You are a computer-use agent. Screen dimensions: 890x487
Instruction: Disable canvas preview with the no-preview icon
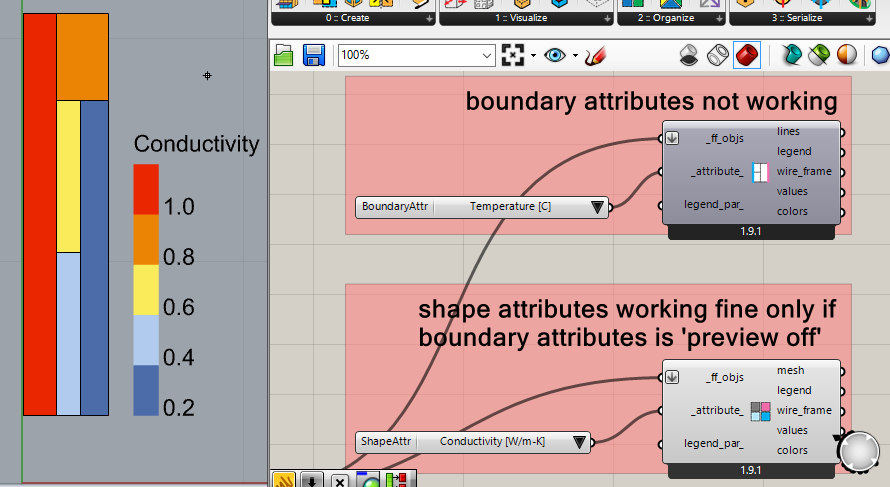688,55
